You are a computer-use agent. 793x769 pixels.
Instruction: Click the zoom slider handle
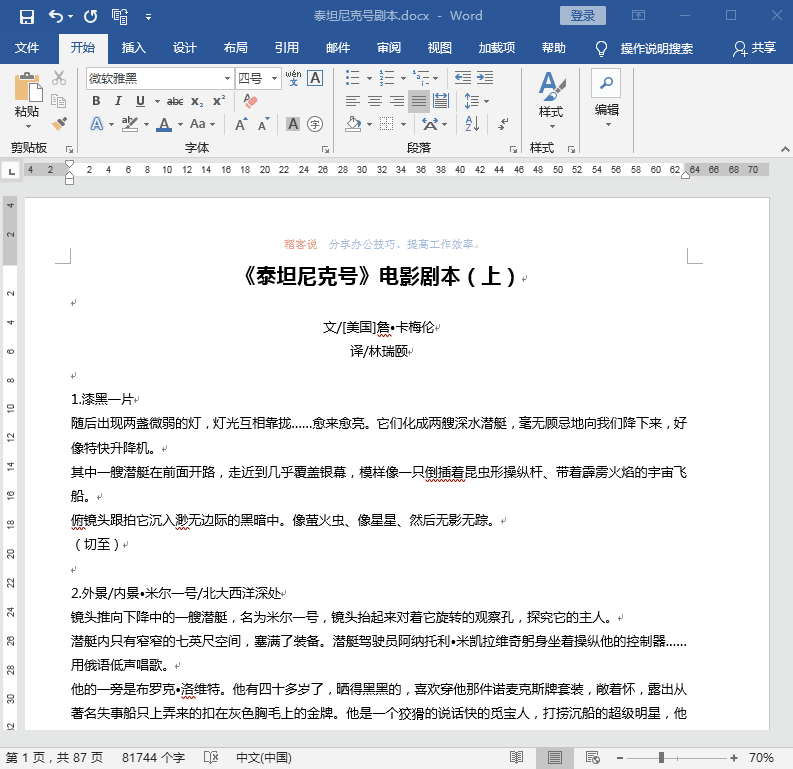click(x=661, y=757)
